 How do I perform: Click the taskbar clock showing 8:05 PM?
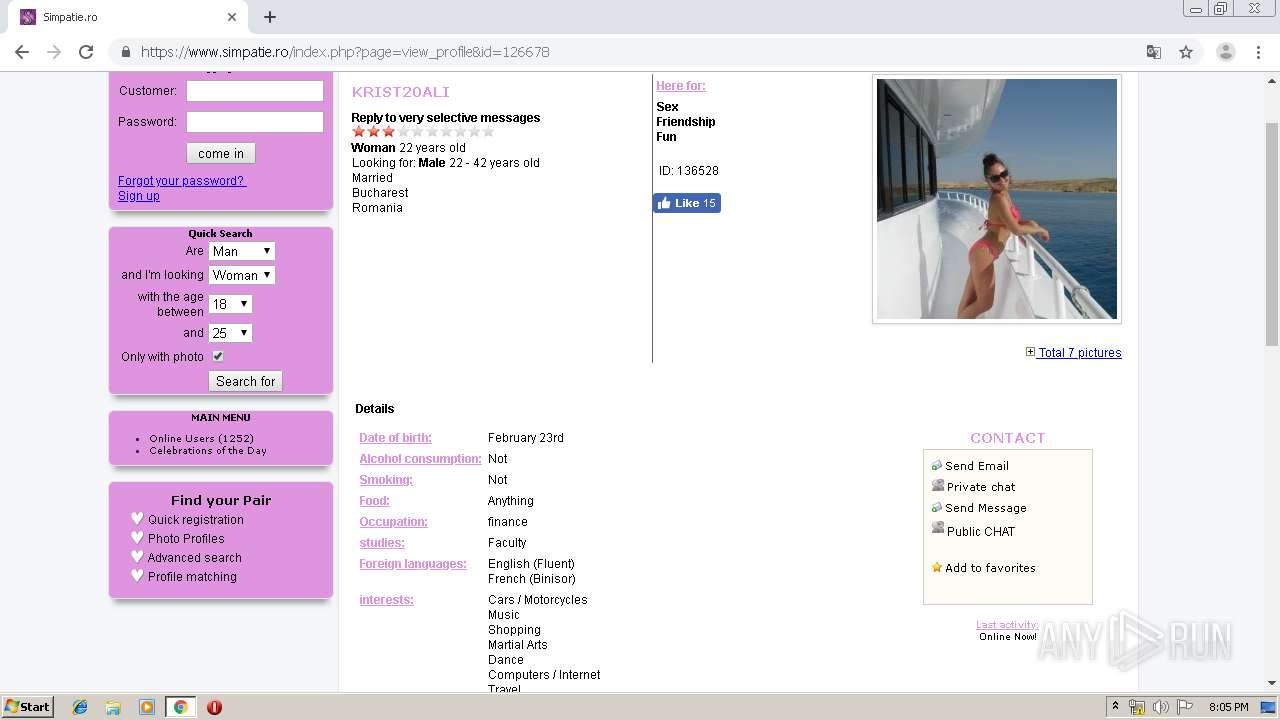1228,707
